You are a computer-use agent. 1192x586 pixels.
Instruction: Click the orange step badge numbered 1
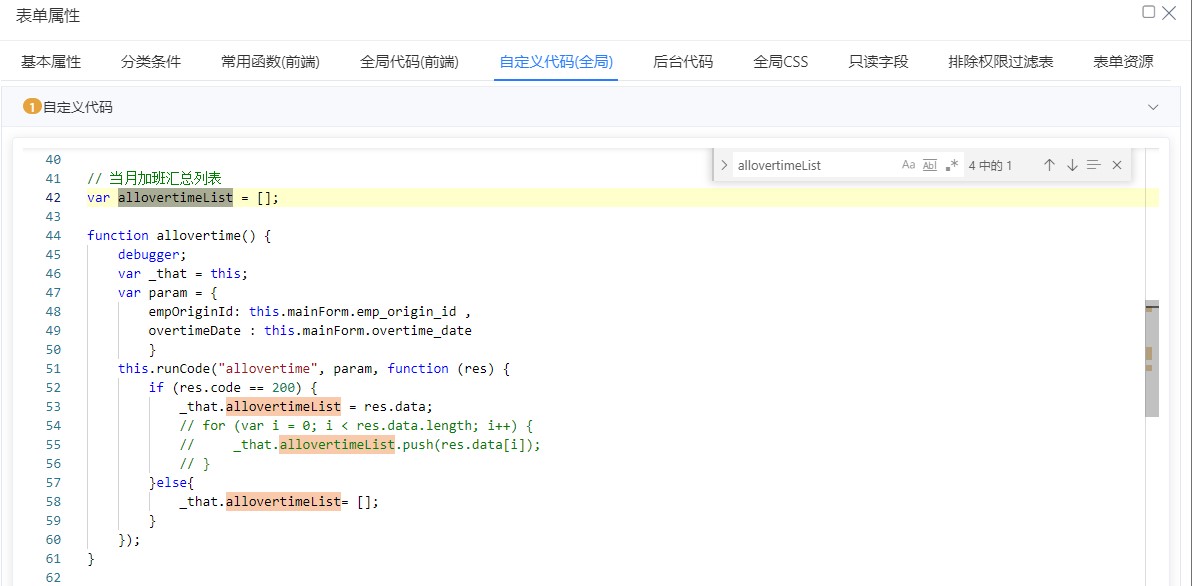point(31,107)
